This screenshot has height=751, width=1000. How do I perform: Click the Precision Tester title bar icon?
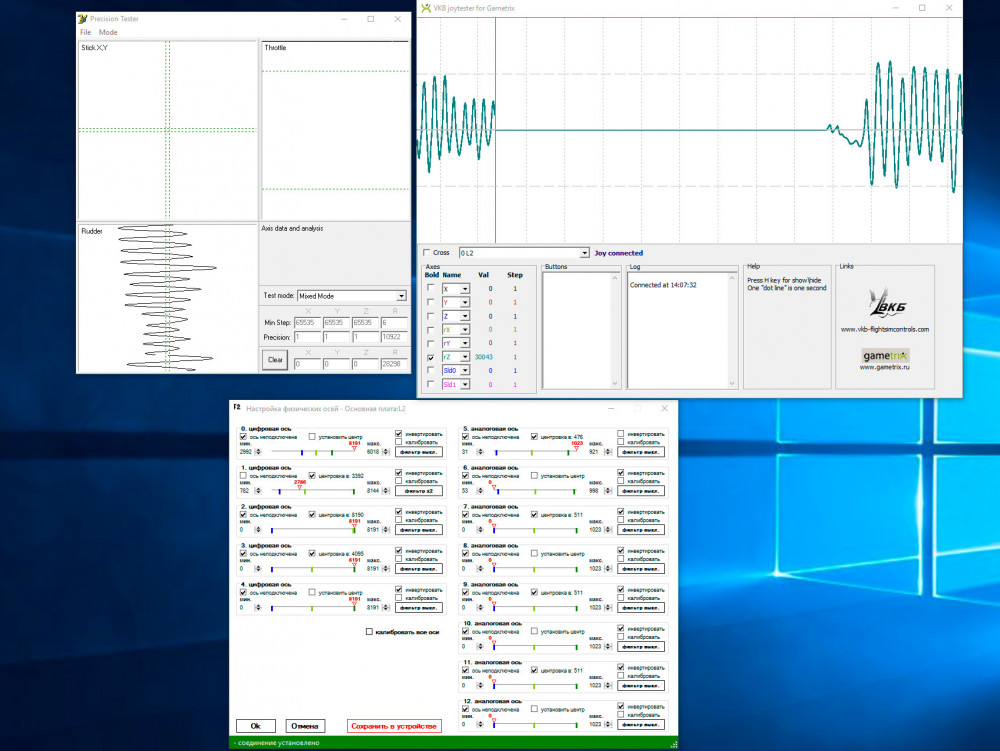point(83,19)
